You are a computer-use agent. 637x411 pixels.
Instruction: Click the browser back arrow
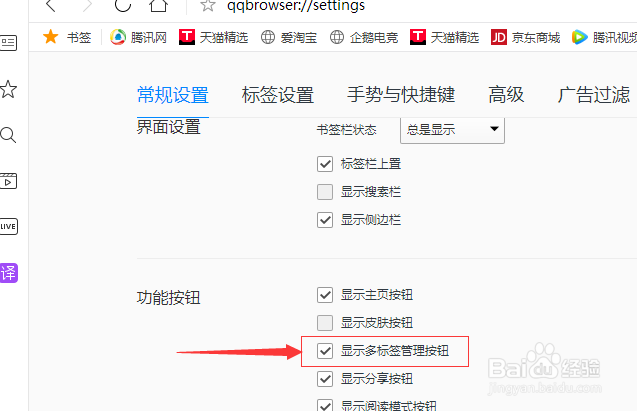(51, 6)
